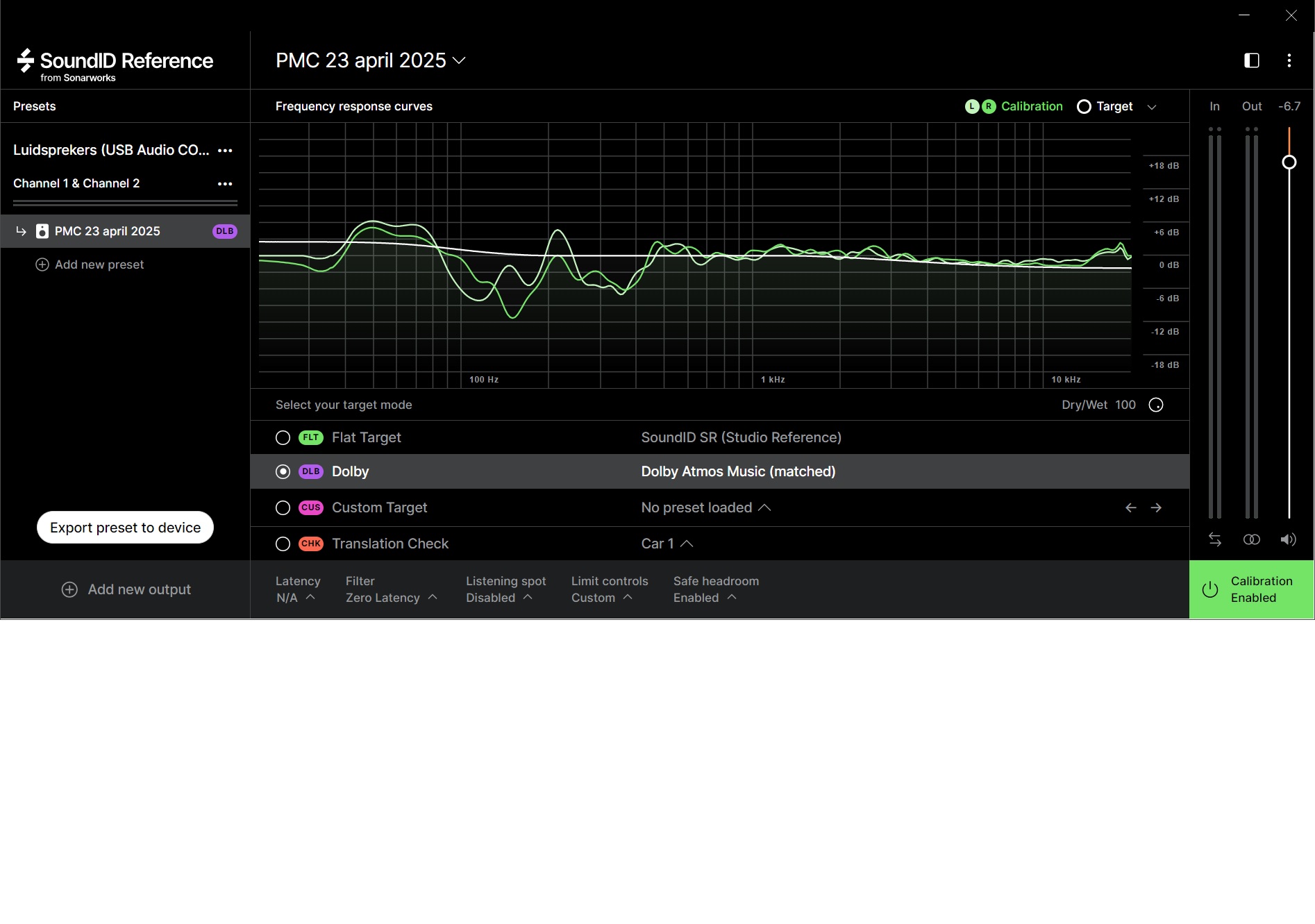The height and width of the screenshot is (924, 1315).
Task: Open Channel 1 & Channel 2 options menu
Action: (x=225, y=184)
